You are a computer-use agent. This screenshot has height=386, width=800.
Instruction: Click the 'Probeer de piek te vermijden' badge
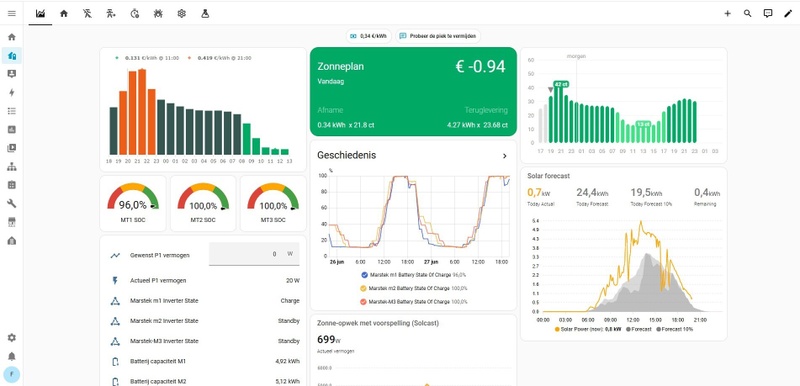[438, 36]
